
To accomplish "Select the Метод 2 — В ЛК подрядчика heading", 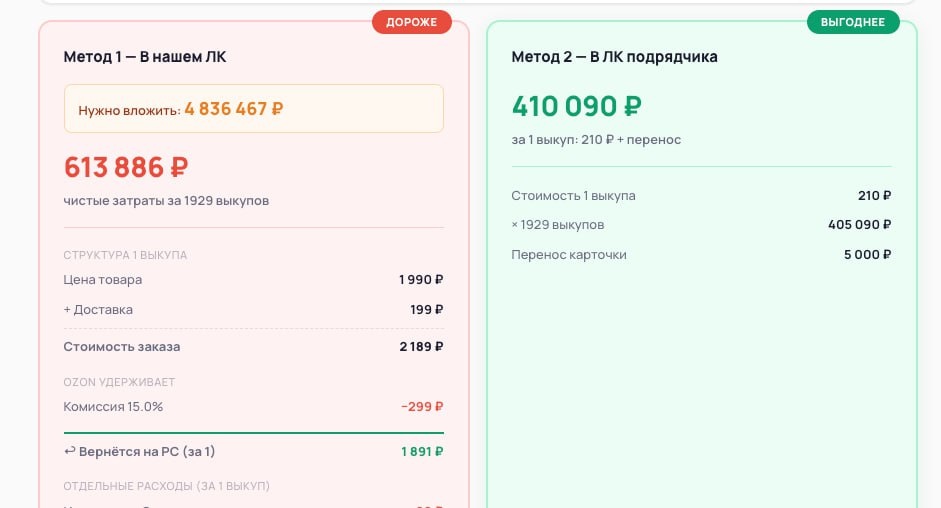I will (615, 57).
